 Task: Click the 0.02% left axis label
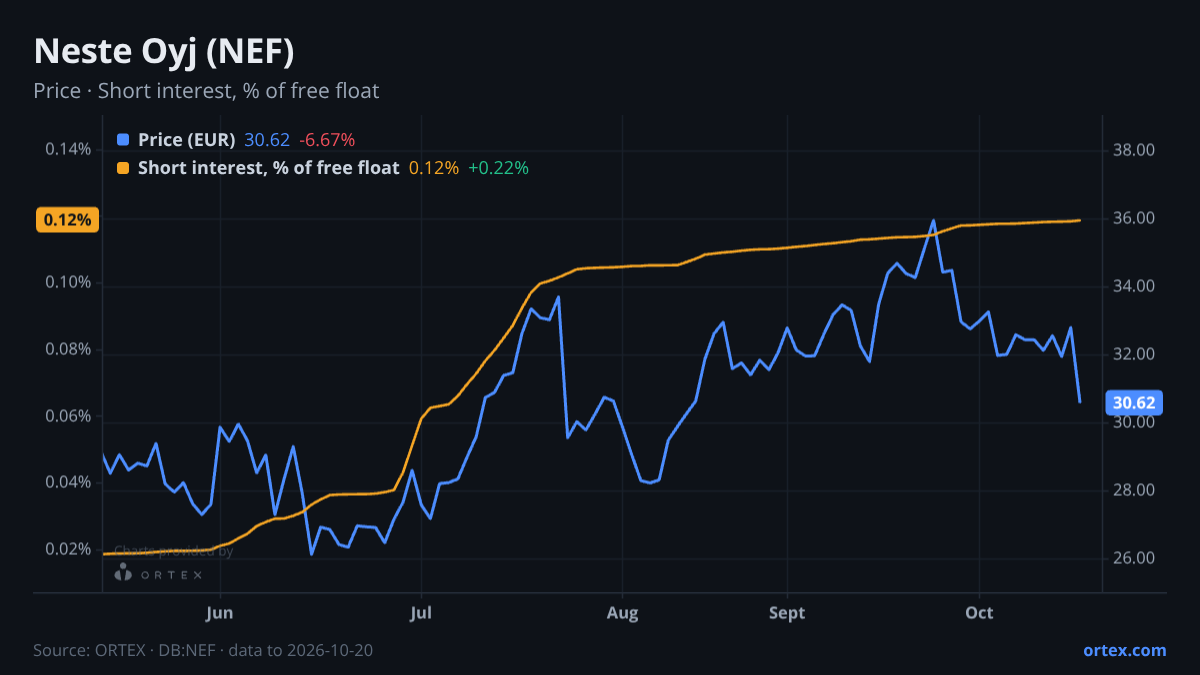(x=68, y=550)
